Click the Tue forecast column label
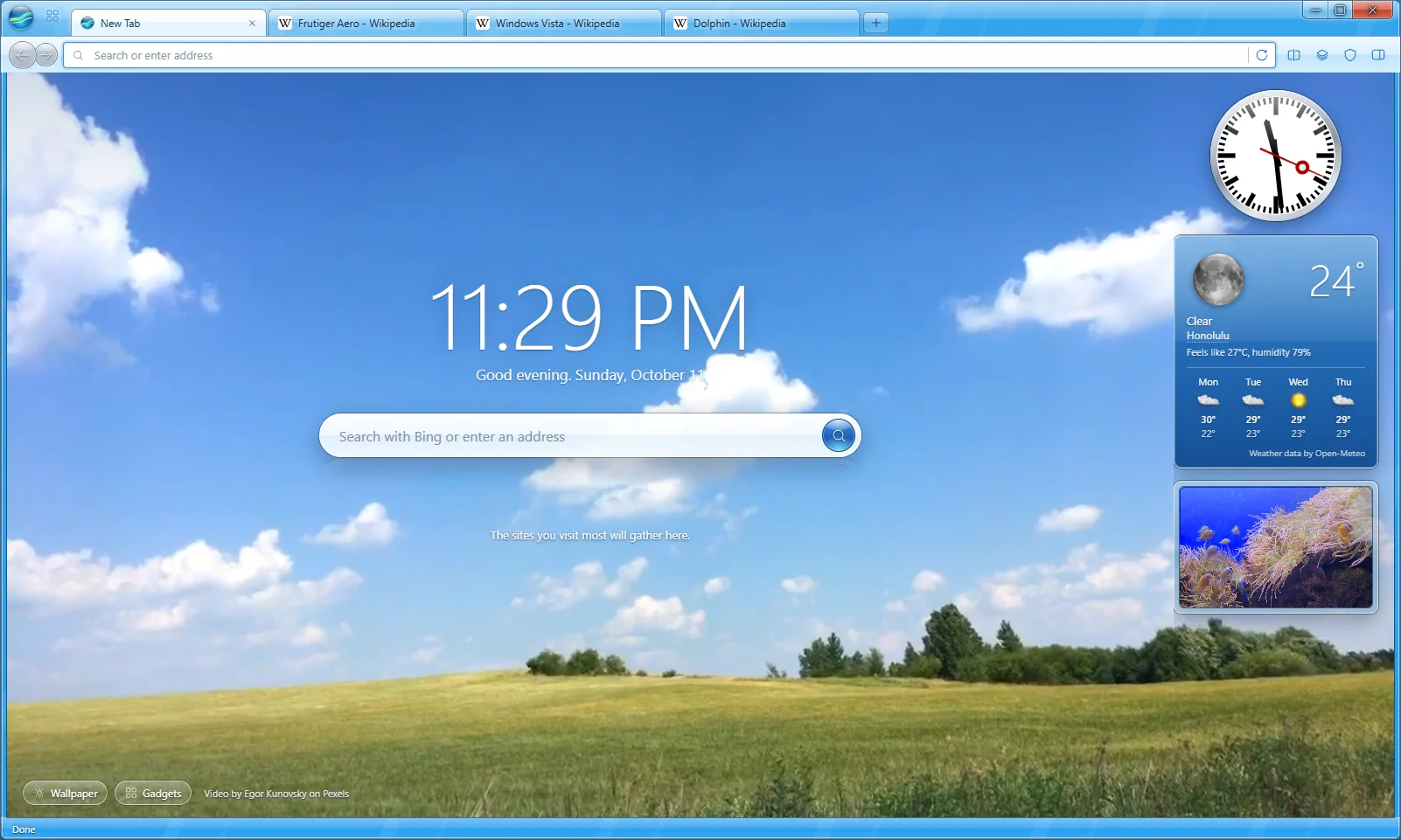This screenshot has width=1401, height=840. pos(1253,382)
